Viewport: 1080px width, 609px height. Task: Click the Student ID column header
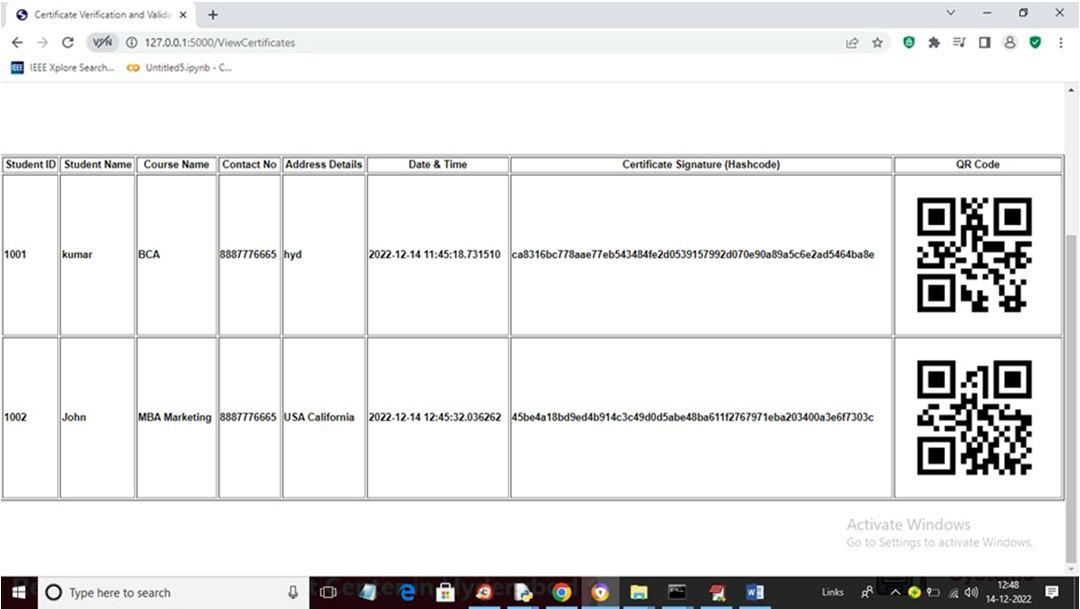30,165
